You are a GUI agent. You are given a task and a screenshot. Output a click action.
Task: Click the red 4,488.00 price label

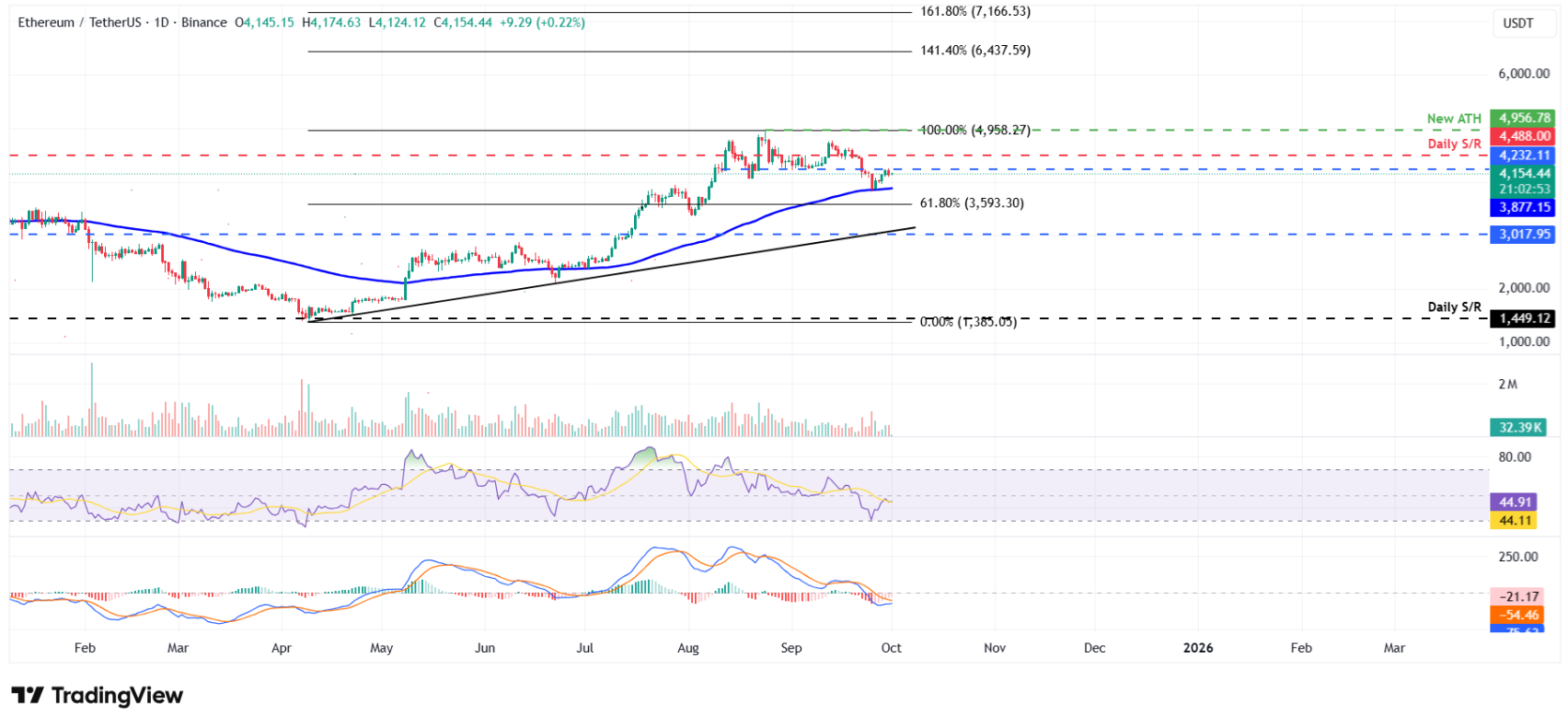1524,136
